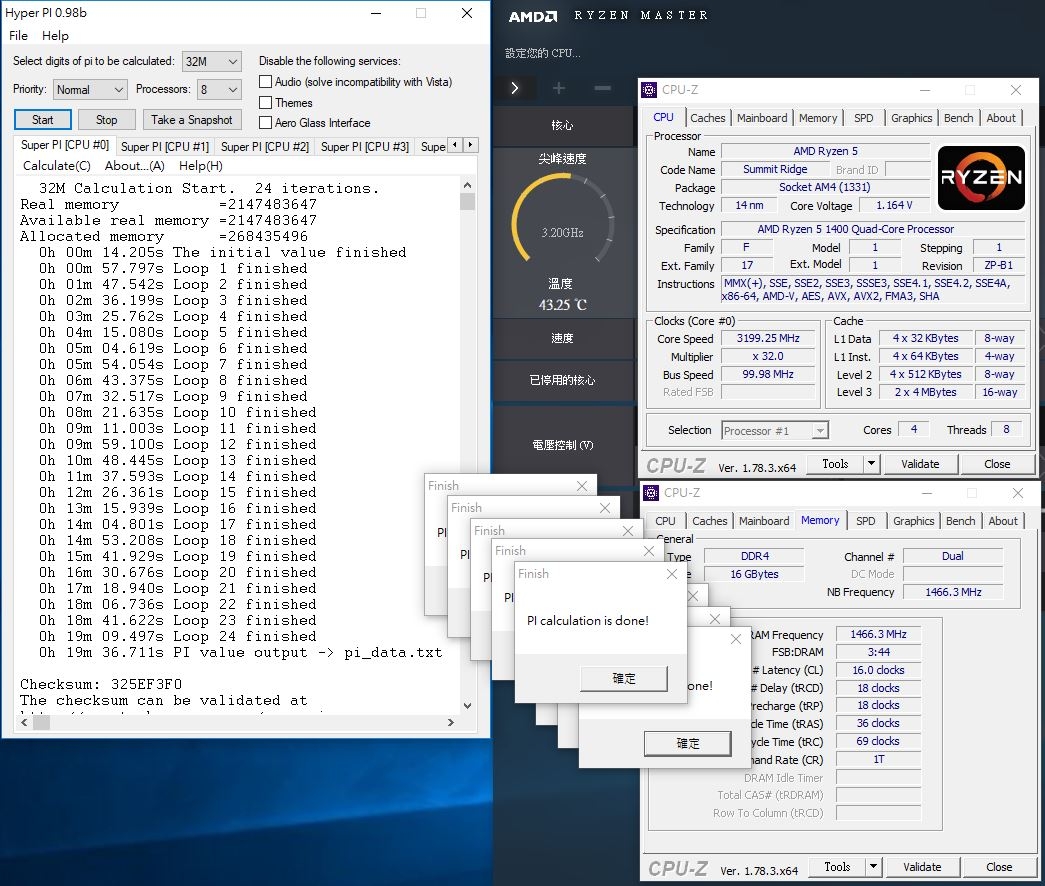Open the Help(H) menu in Super PI
Image resolution: width=1045 pixels, height=886 pixels.
pos(201,165)
